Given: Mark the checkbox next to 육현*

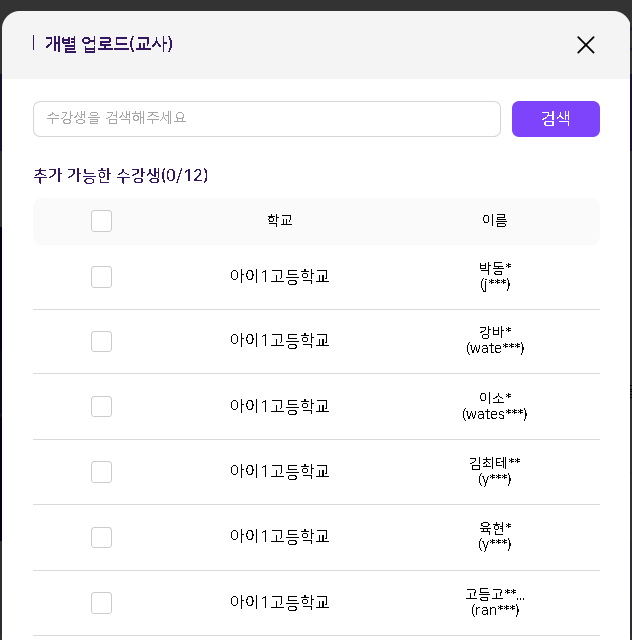Looking at the screenshot, I should (x=101, y=537).
